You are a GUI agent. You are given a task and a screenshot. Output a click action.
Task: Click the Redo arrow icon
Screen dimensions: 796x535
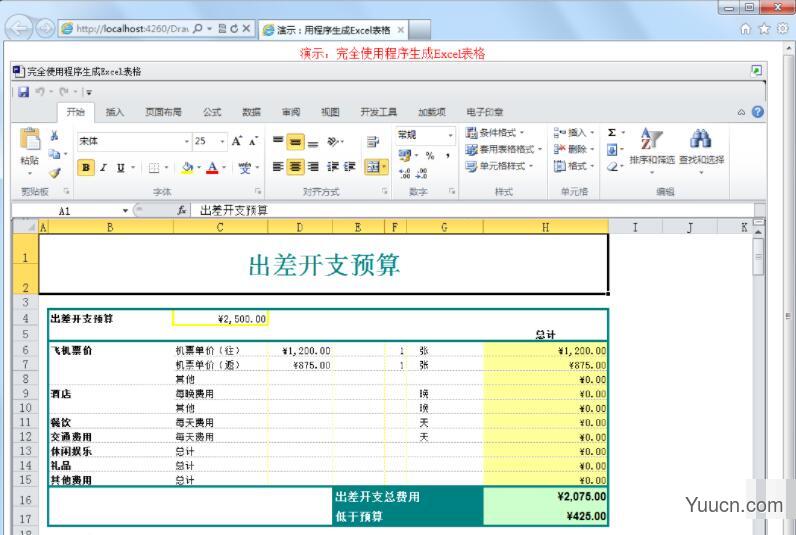point(63,92)
